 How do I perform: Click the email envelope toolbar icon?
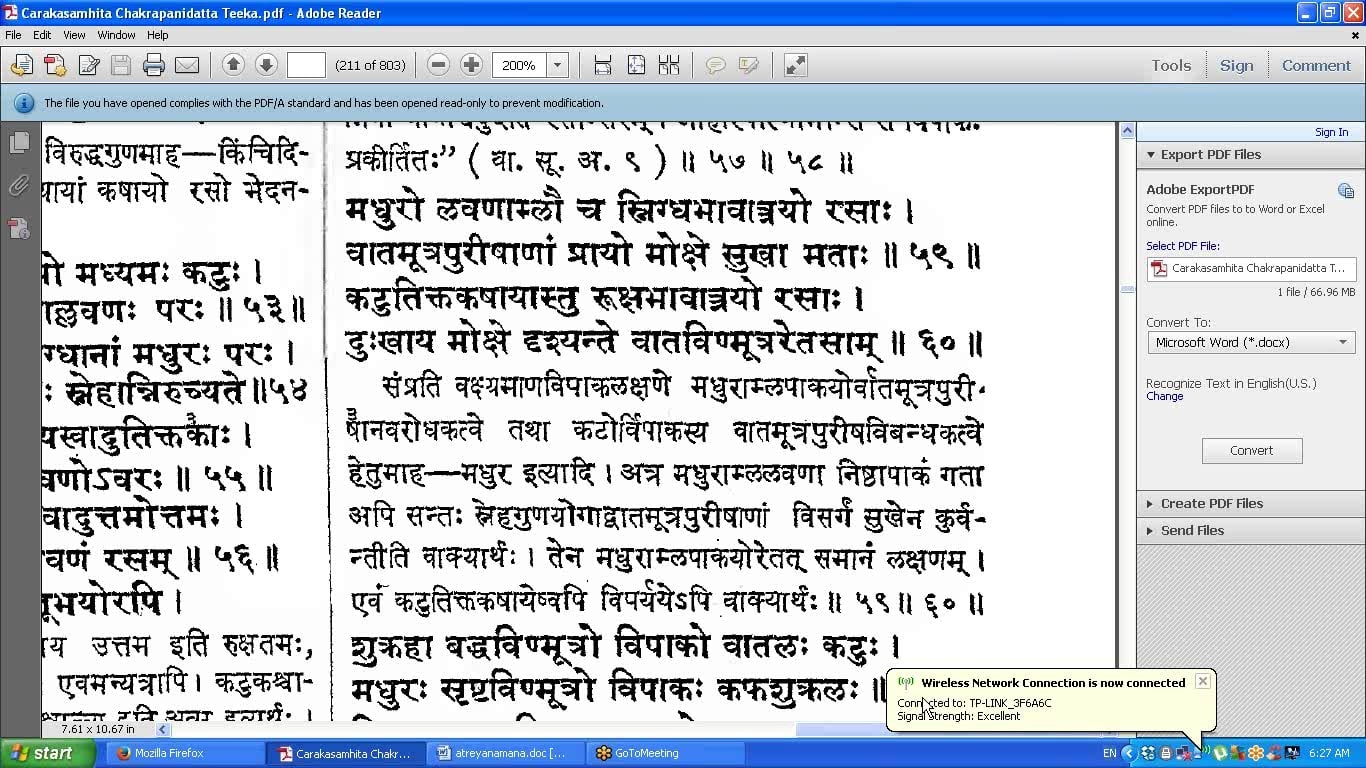pyautogui.click(x=187, y=66)
